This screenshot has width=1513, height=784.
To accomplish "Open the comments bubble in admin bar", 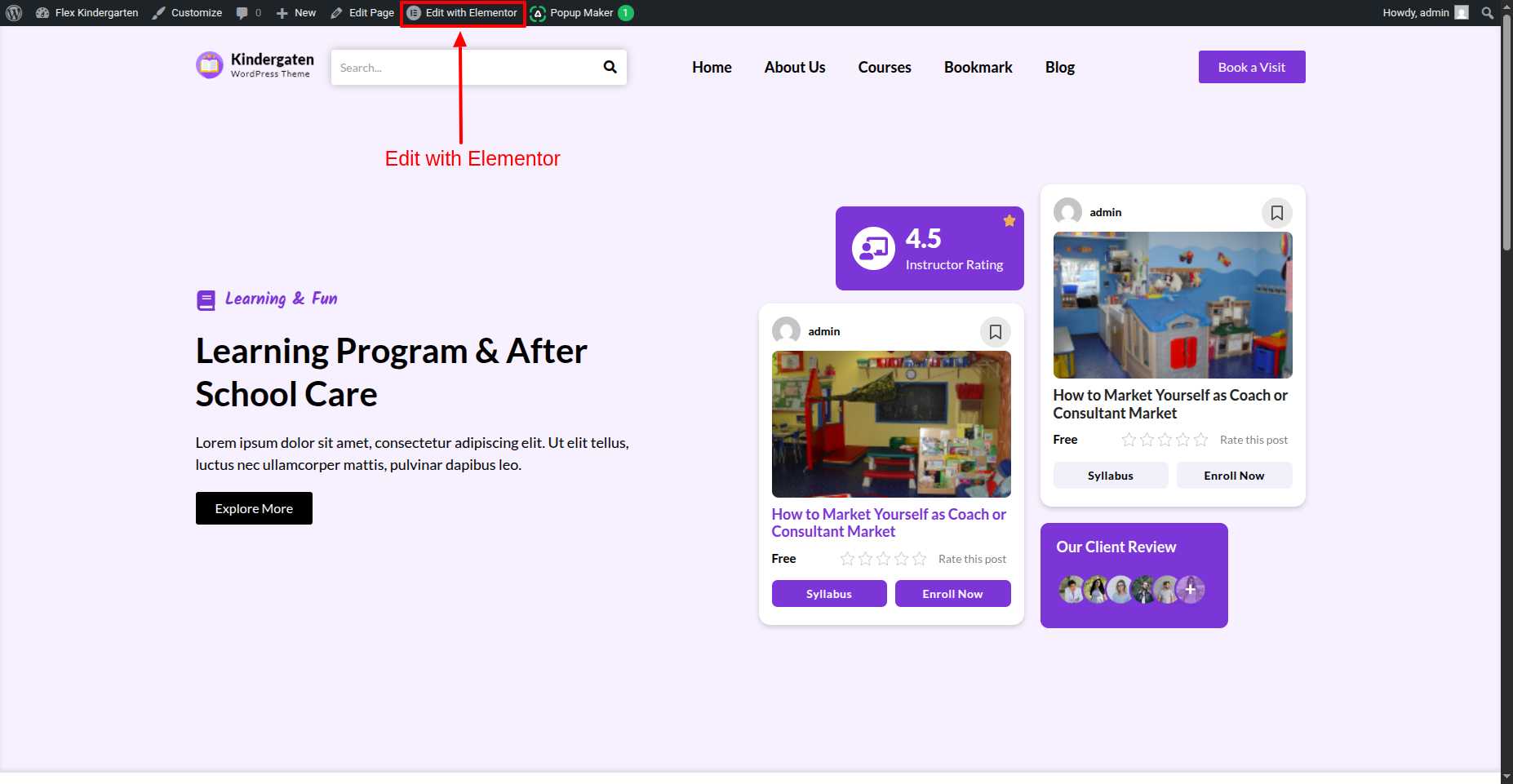I will pyautogui.click(x=248, y=13).
